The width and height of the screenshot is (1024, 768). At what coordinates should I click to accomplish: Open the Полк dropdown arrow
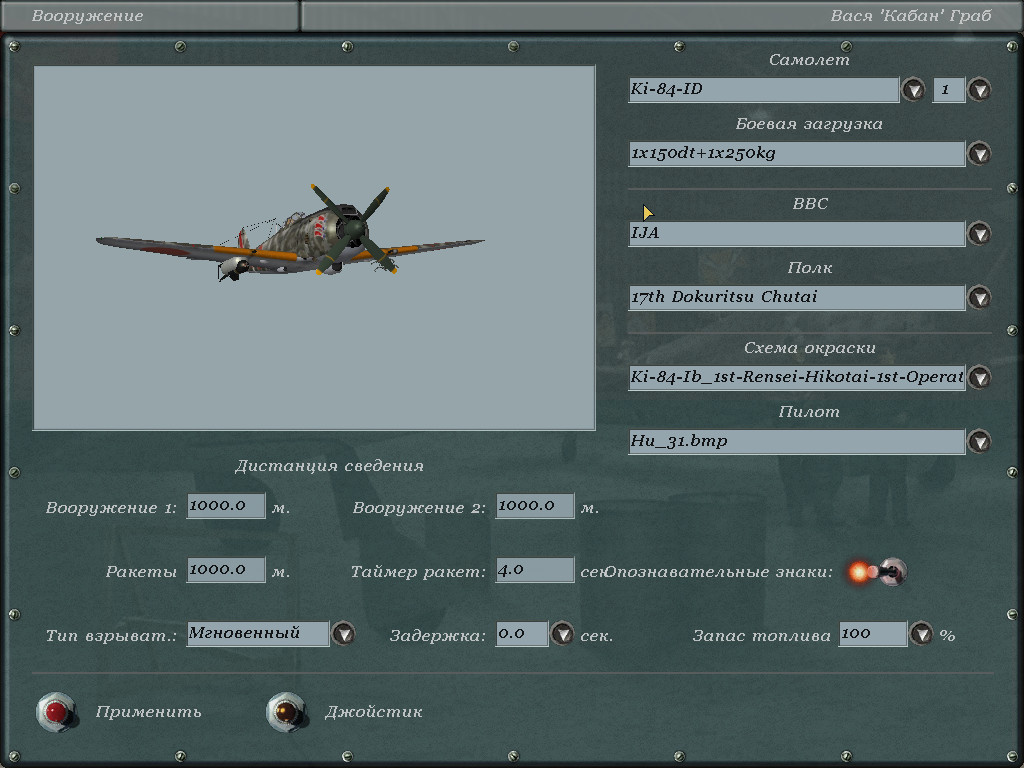[979, 298]
